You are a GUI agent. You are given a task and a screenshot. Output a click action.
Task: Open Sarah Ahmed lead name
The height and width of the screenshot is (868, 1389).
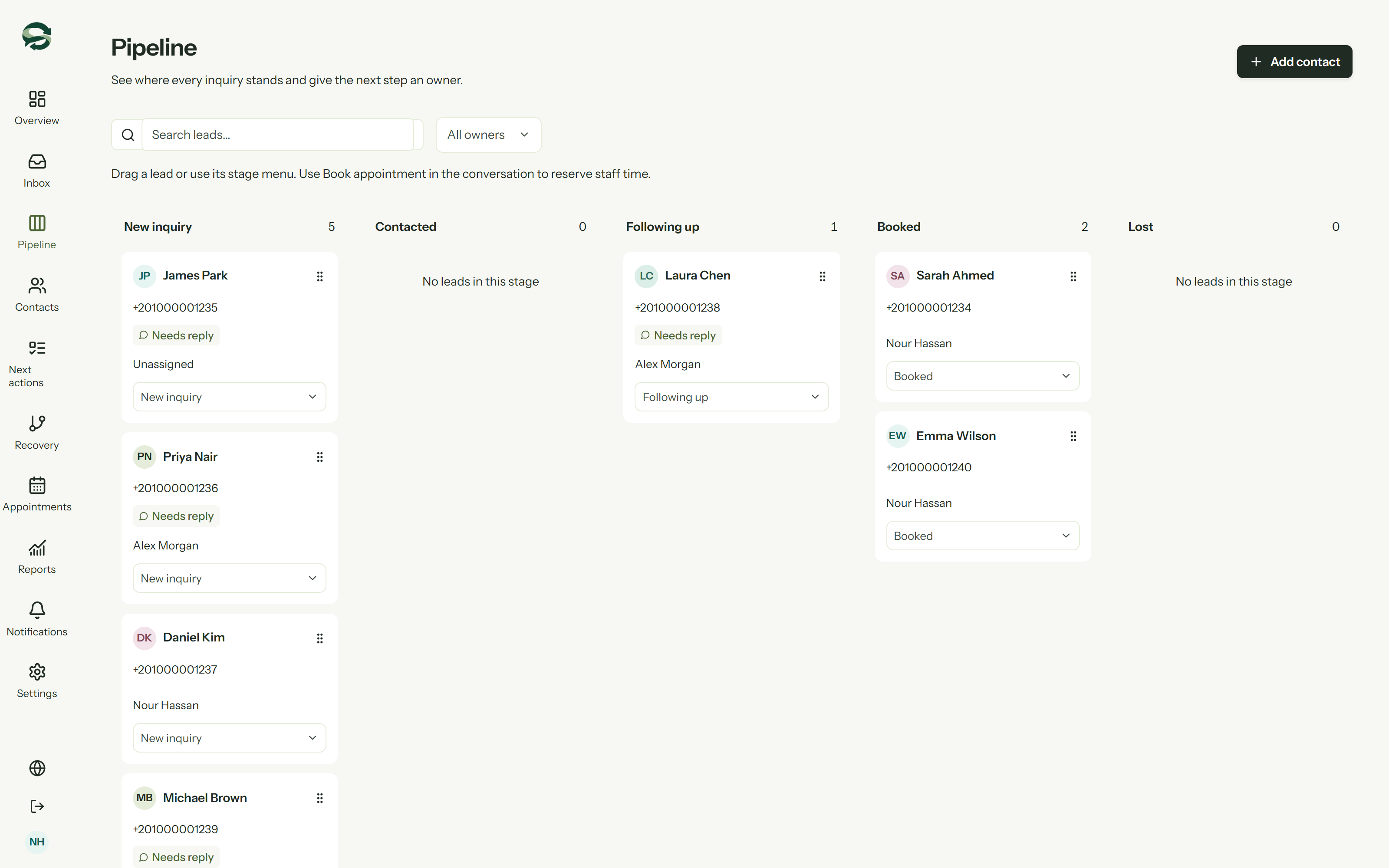tap(955, 276)
